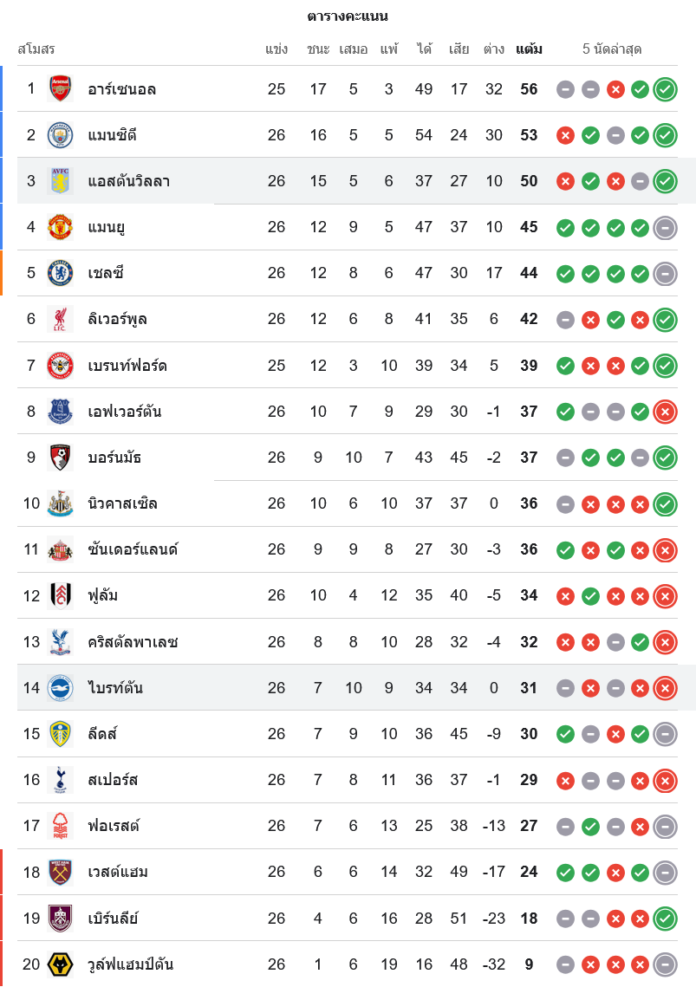Click Everton's latest match loss icon
696x1000 pixels.
(665, 411)
